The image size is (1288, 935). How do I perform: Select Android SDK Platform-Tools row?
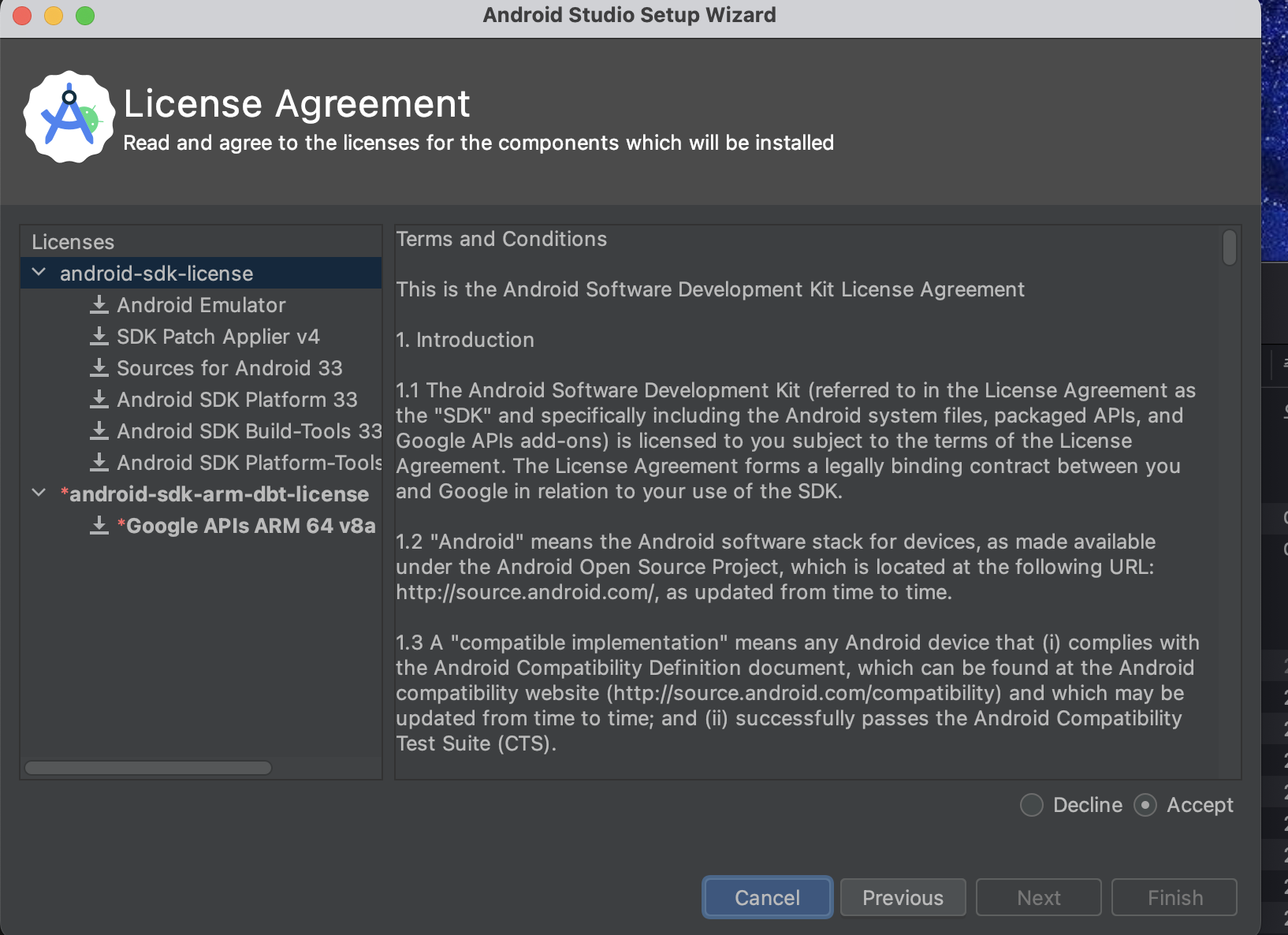(x=201, y=463)
